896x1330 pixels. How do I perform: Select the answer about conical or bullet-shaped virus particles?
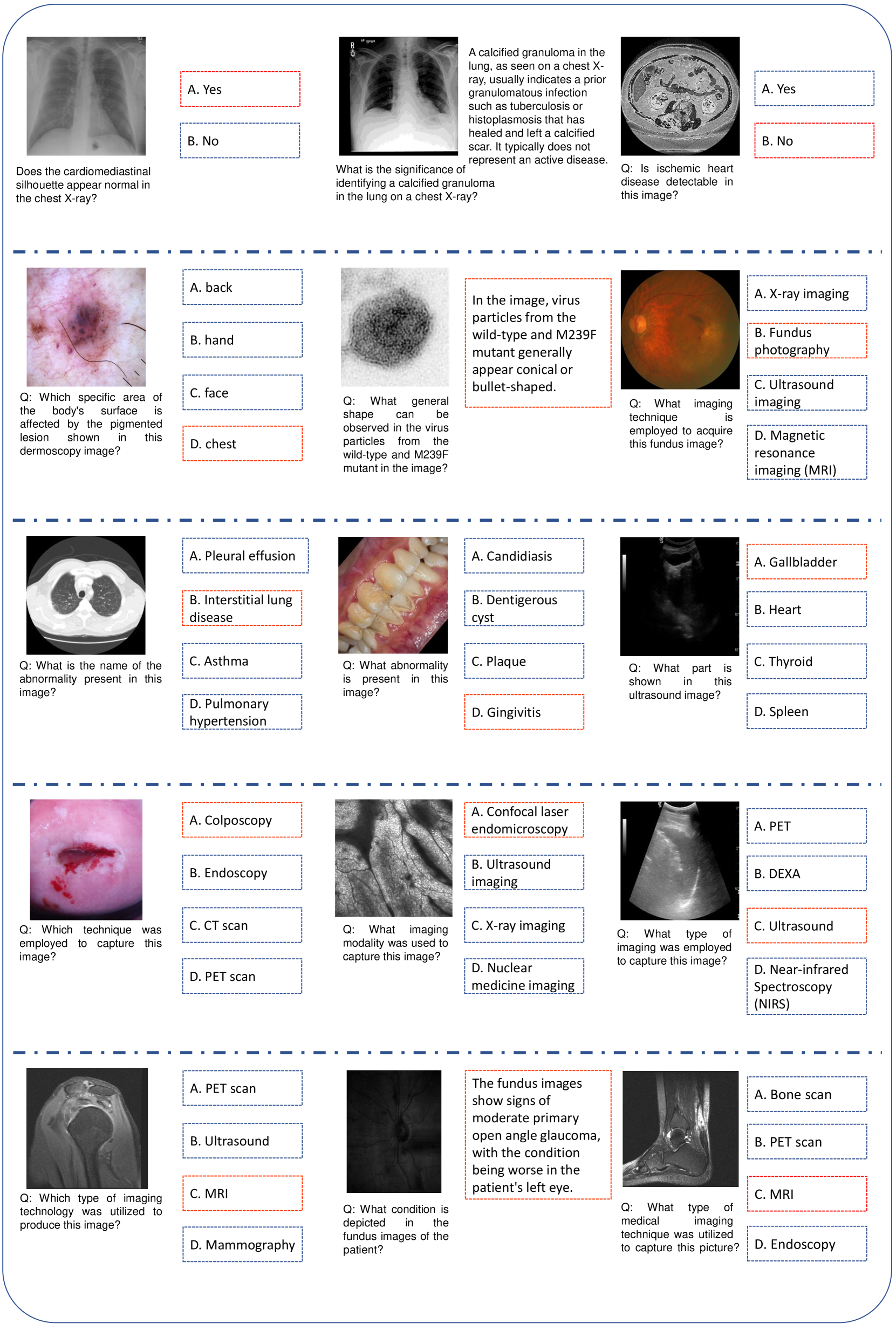pyautogui.click(x=538, y=343)
